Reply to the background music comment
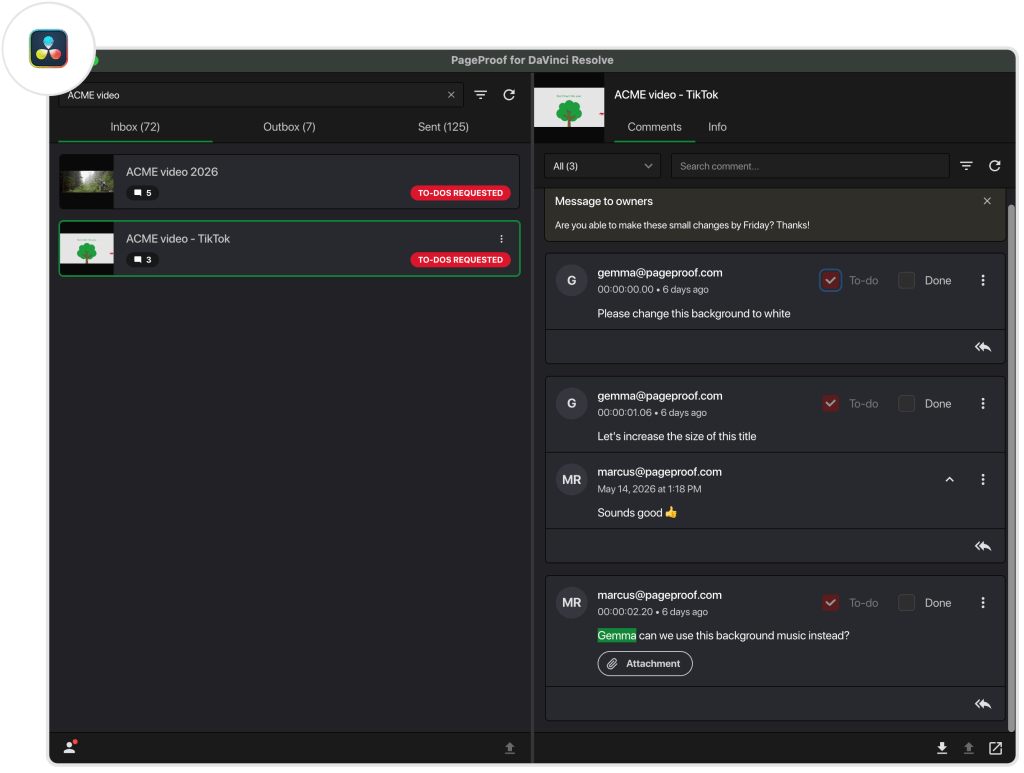 click(983, 704)
